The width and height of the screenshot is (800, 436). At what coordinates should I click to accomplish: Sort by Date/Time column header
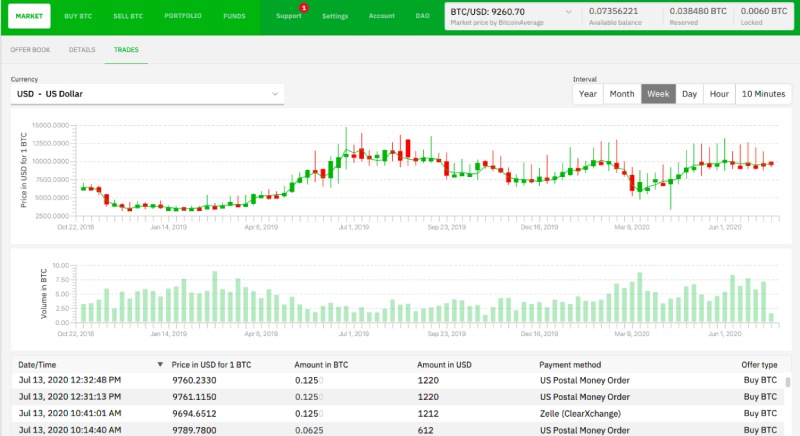point(37,365)
